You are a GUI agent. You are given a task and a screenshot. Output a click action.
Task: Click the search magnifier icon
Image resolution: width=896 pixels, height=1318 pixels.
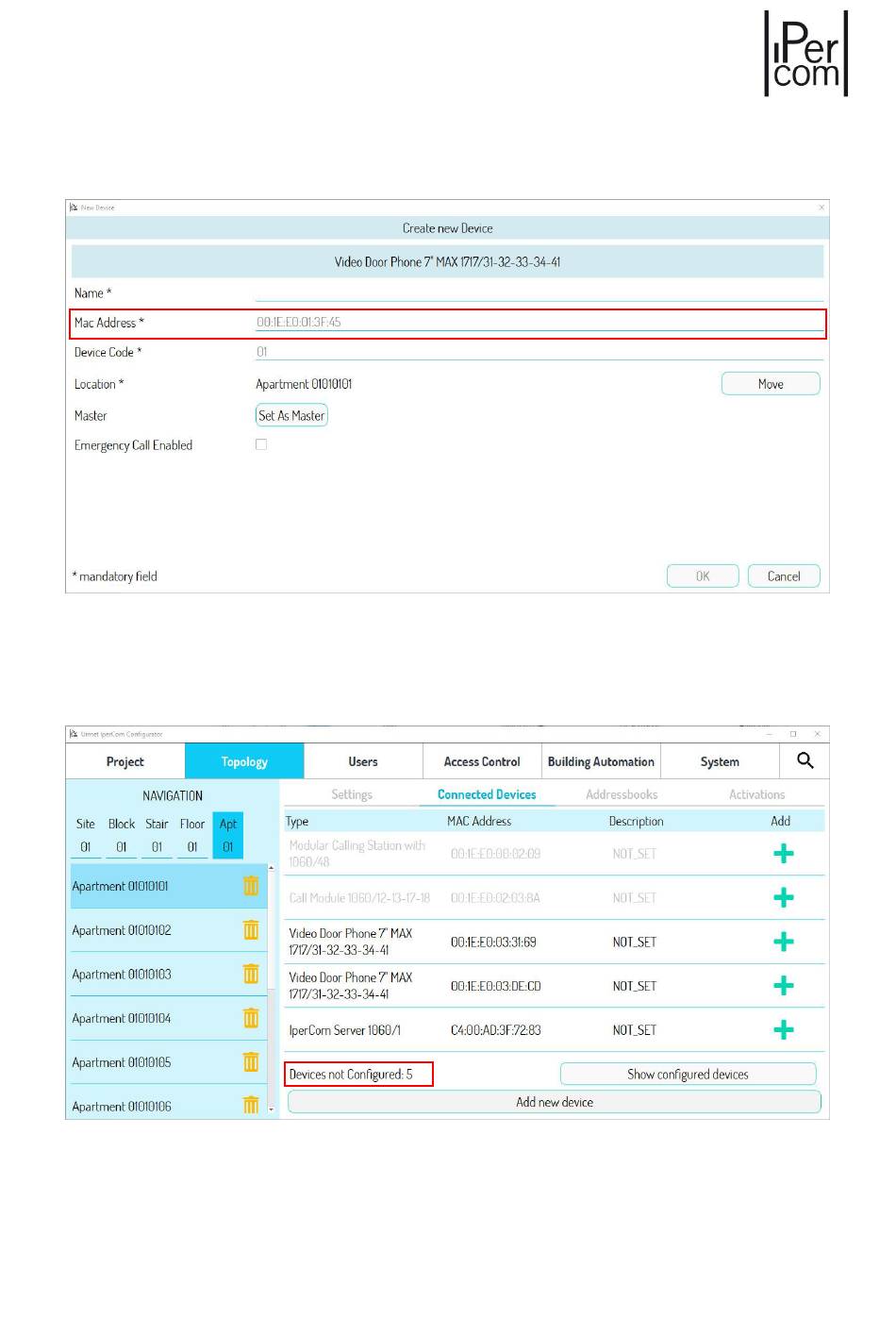(805, 760)
